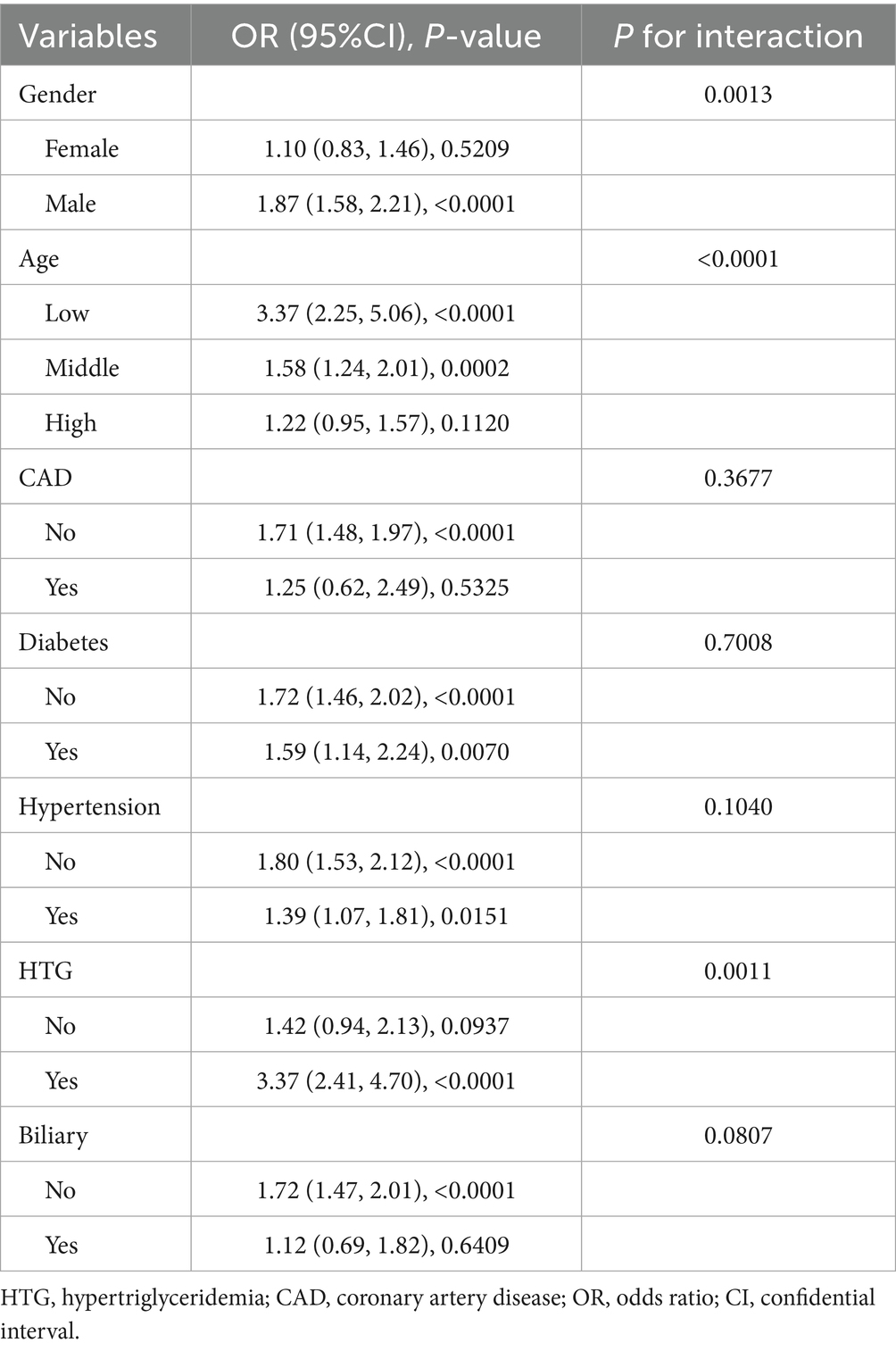Select the Hypertension row label
The height and width of the screenshot is (1351, 896).
click(x=89, y=806)
